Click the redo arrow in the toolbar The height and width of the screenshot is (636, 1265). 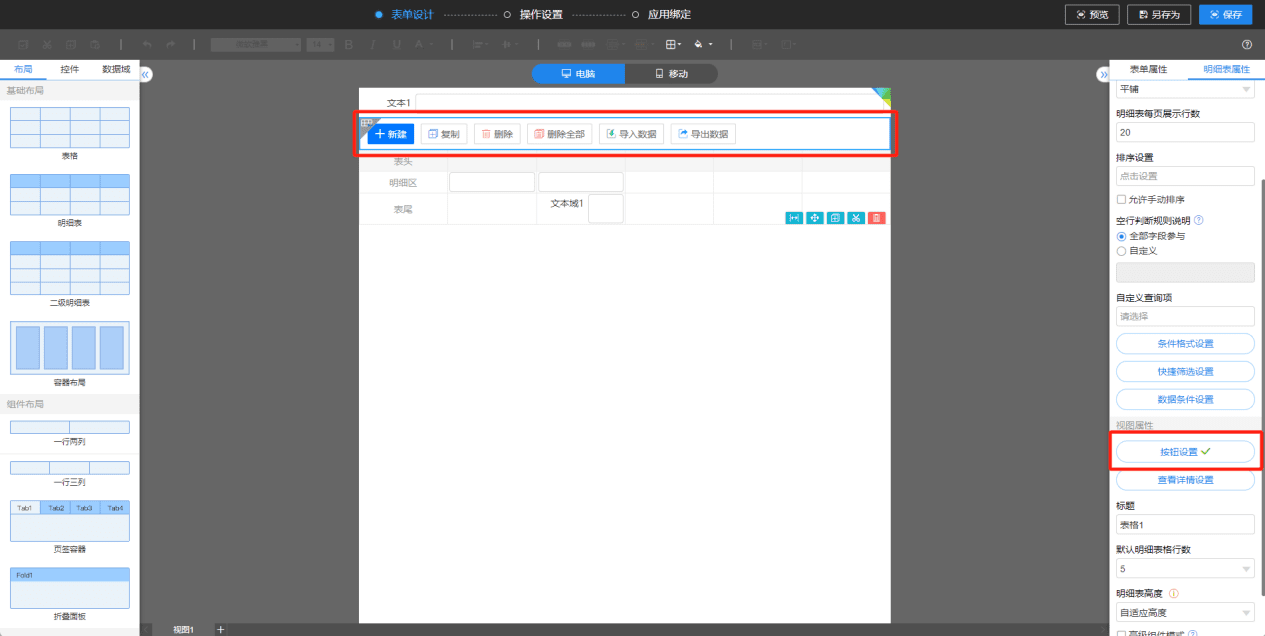(x=170, y=45)
